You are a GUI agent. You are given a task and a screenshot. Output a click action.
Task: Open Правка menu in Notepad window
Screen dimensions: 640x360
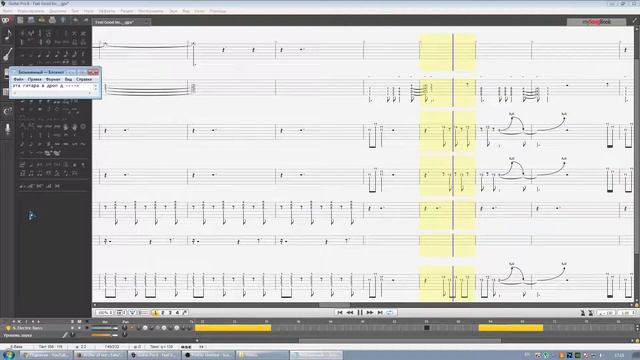tap(34, 79)
